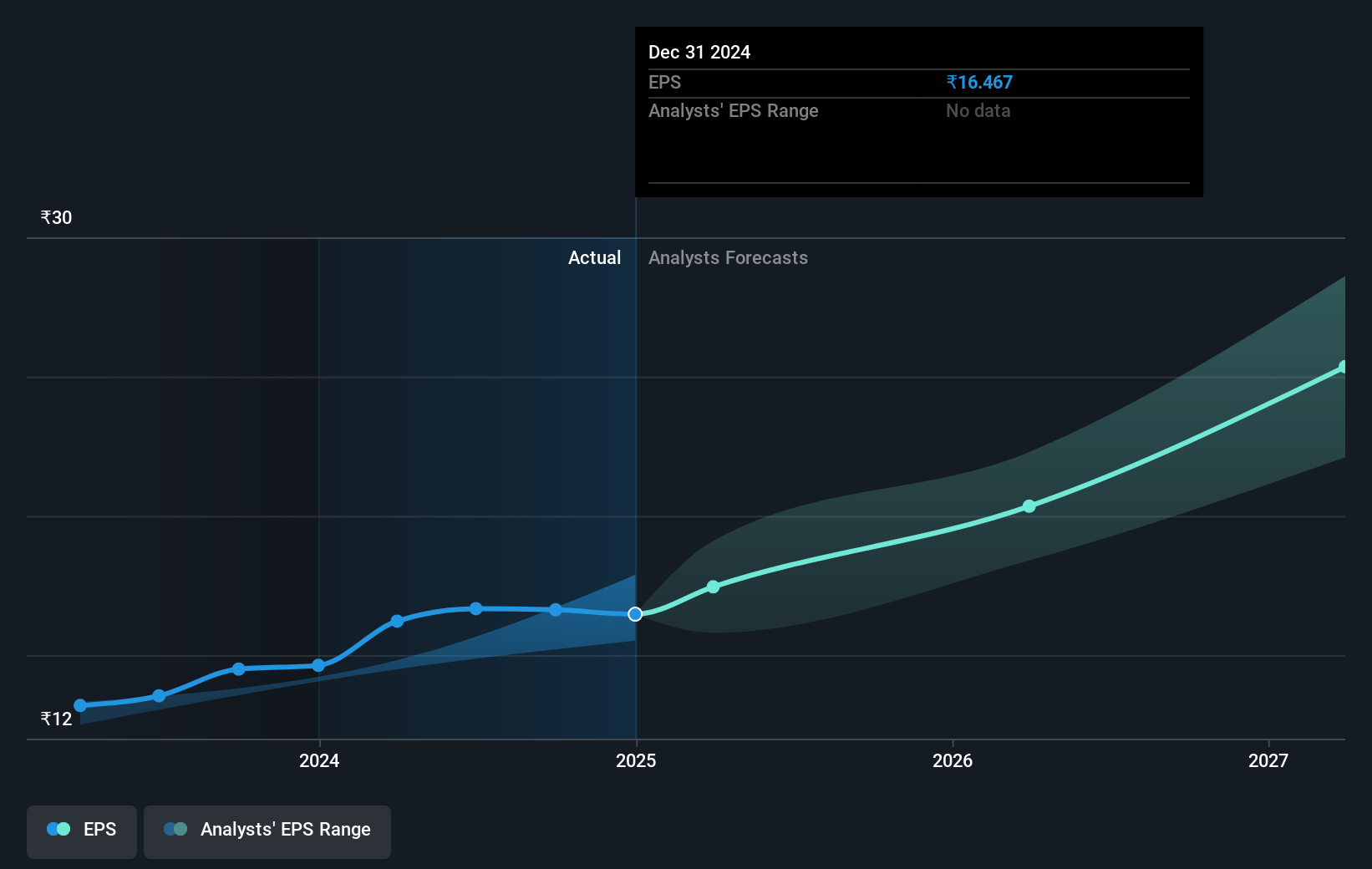This screenshot has height=869, width=1372.
Task: Toggle the Analysts' EPS Range legend
Action: pyautogui.click(x=267, y=831)
